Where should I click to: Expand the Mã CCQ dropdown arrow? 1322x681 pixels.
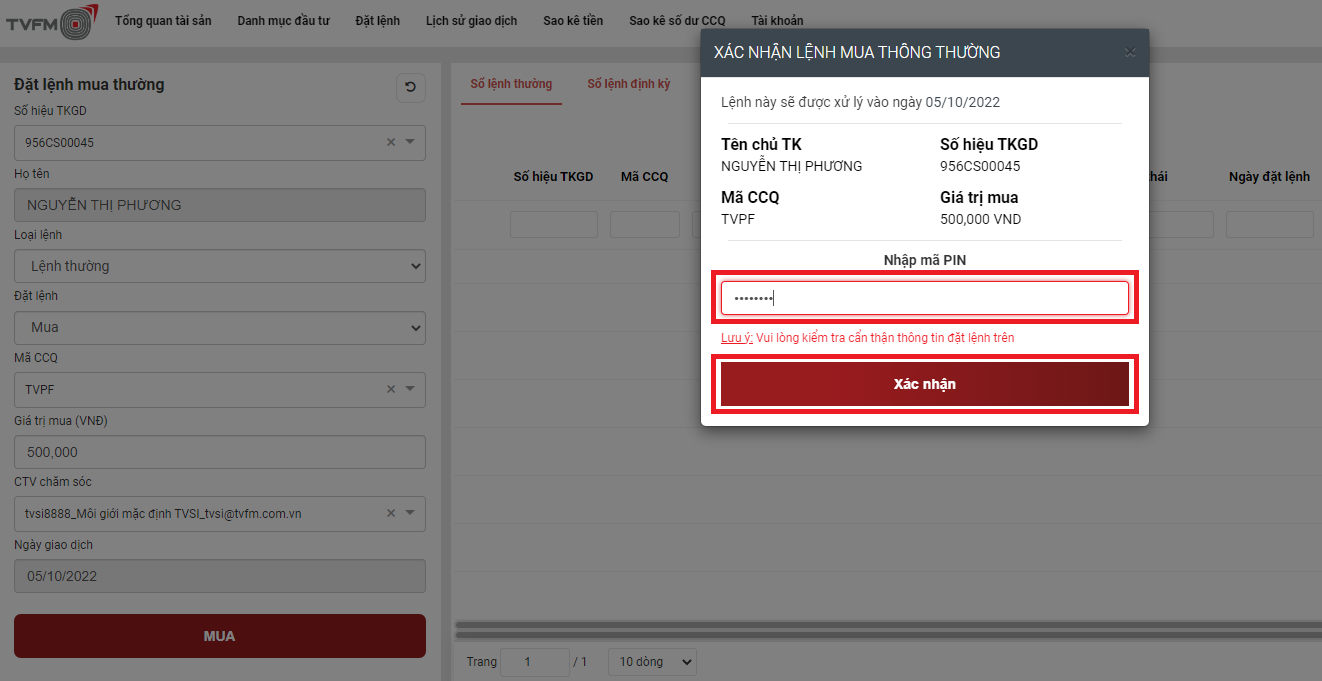click(x=410, y=390)
